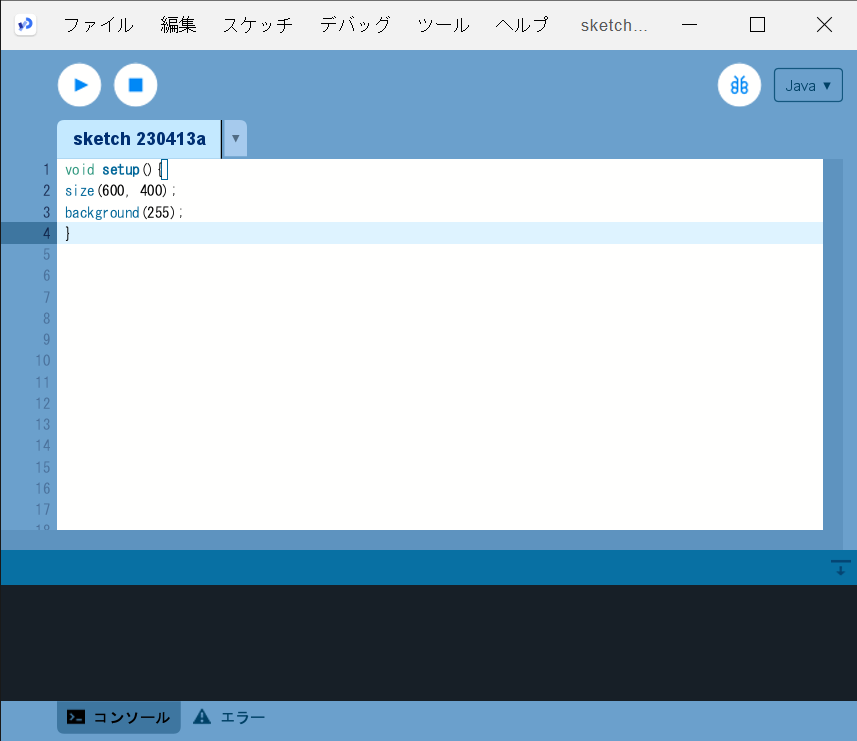Open the ファイル menu
Viewport: 857px width, 741px height.
click(x=98, y=25)
